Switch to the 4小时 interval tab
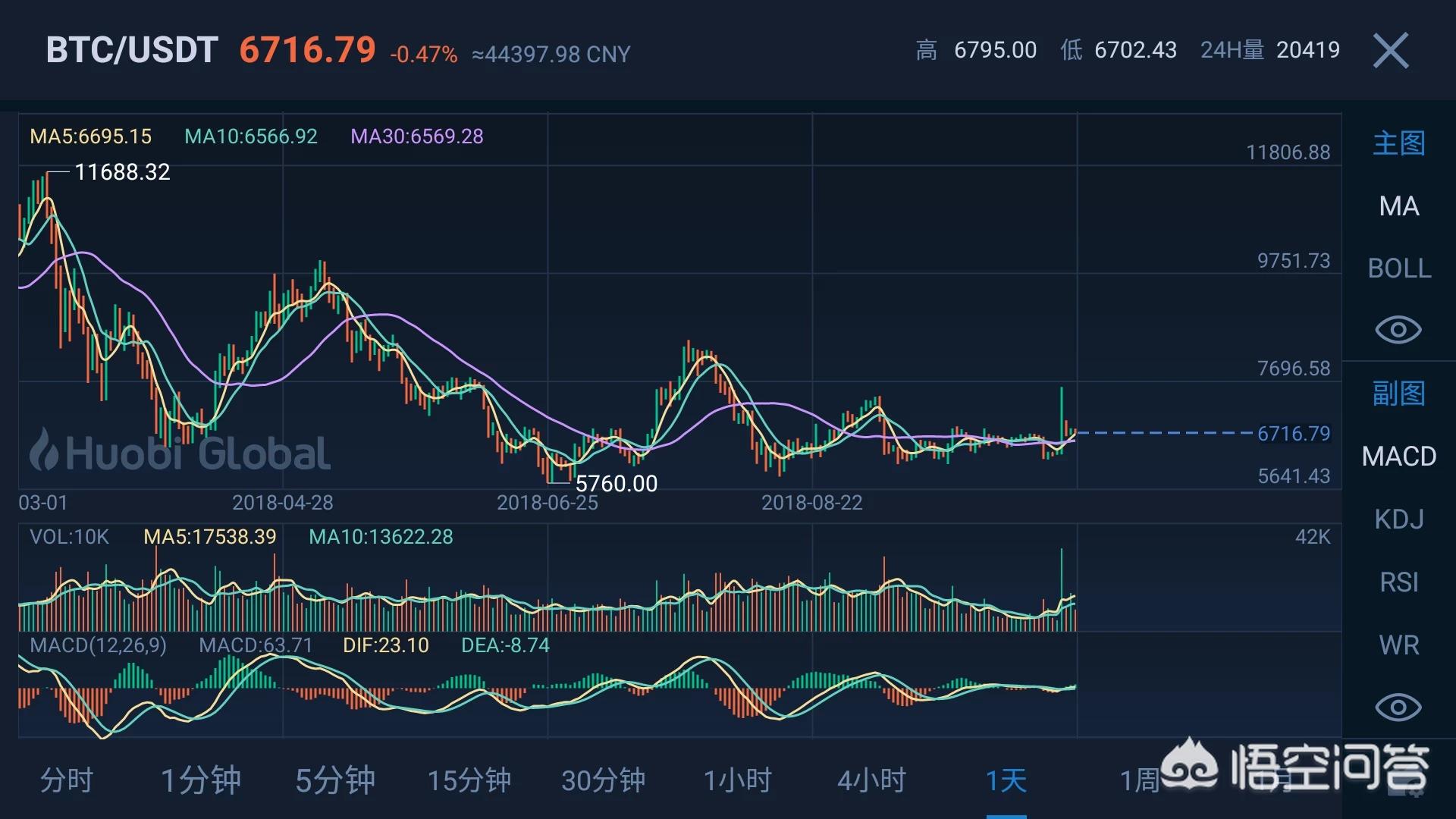The image size is (1456, 819). [x=872, y=780]
